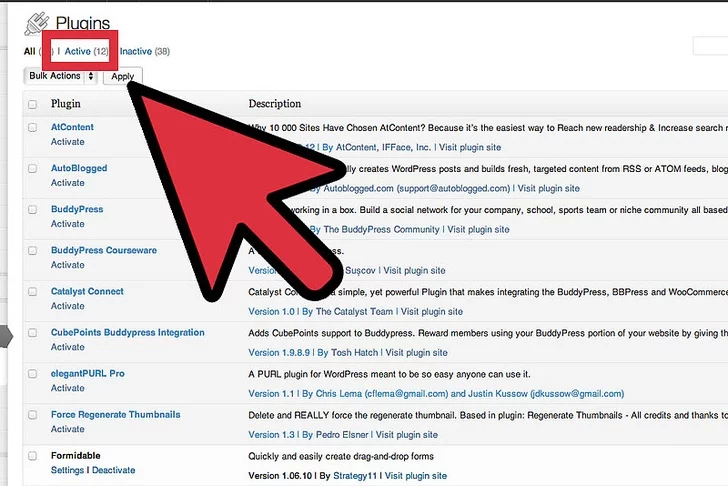Show All plugins filter
Screen dimensions: 728x486
[29, 51]
